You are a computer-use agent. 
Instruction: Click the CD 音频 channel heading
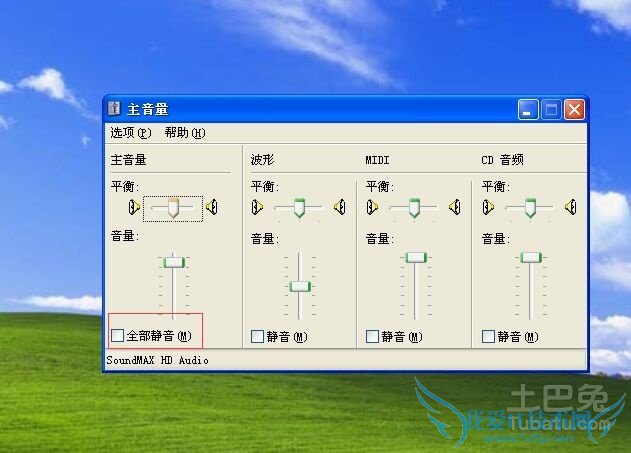tap(503, 160)
